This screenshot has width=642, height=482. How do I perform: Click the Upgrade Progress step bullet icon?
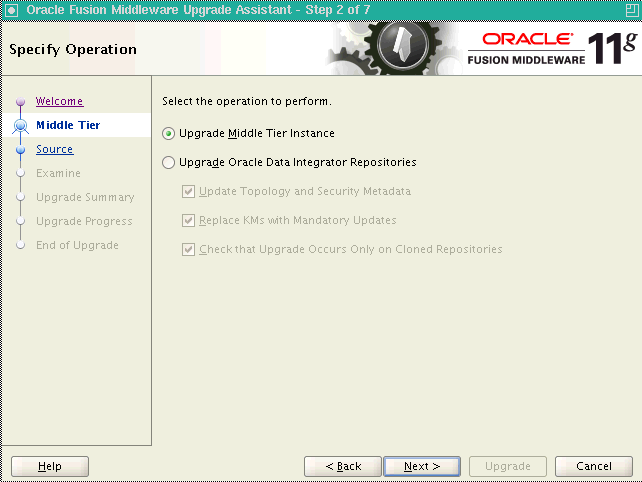20,221
